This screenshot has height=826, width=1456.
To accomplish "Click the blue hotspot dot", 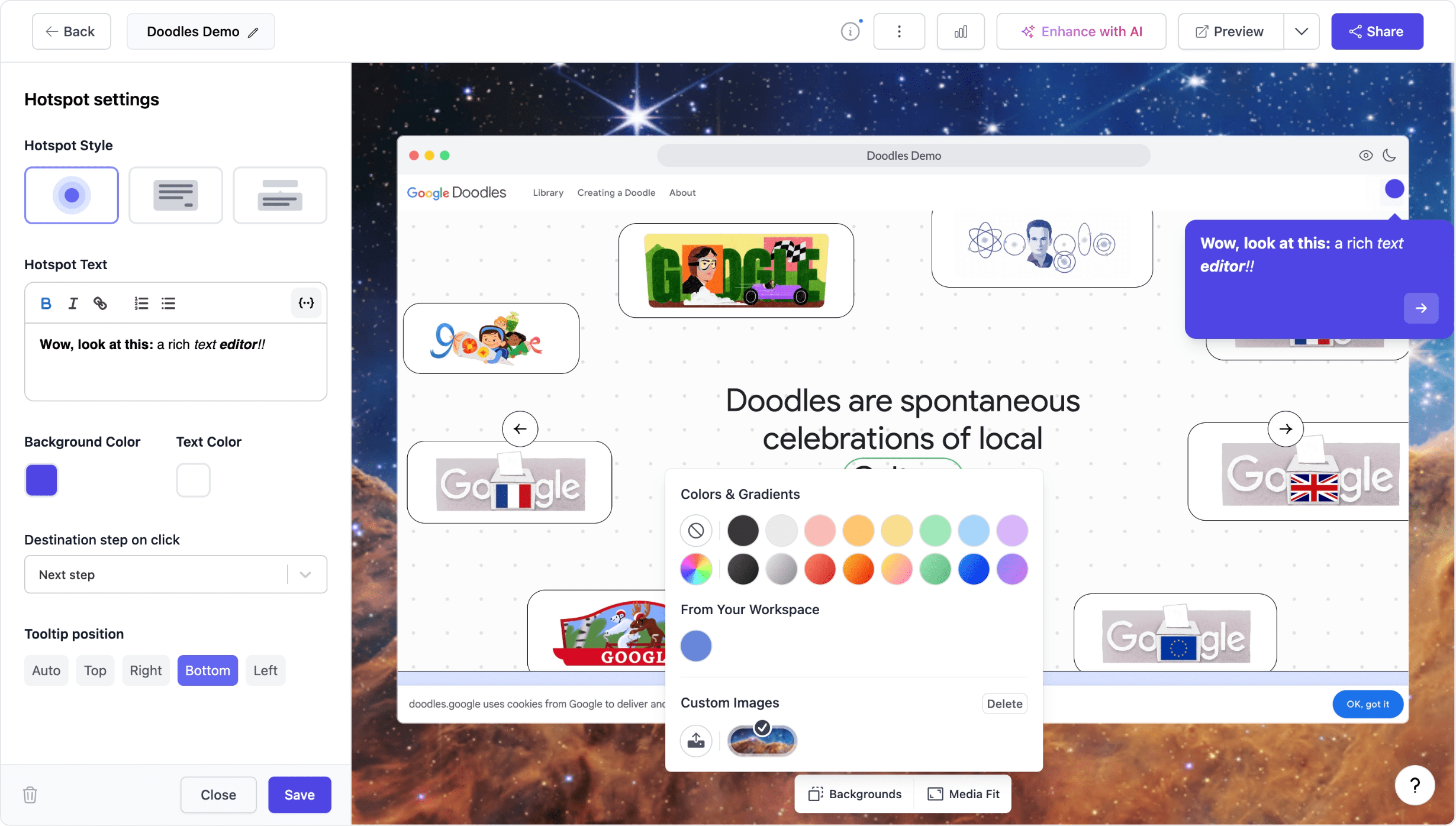I will tap(1394, 189).
